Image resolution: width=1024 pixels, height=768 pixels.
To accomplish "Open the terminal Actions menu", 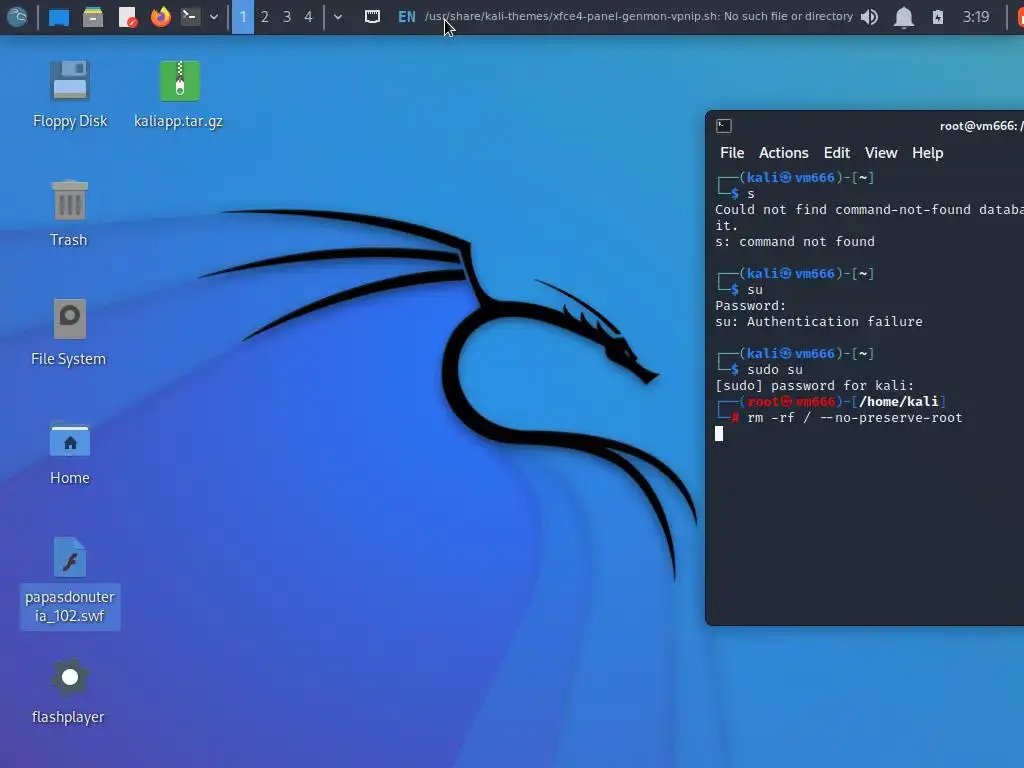I will tap(784, 153).
